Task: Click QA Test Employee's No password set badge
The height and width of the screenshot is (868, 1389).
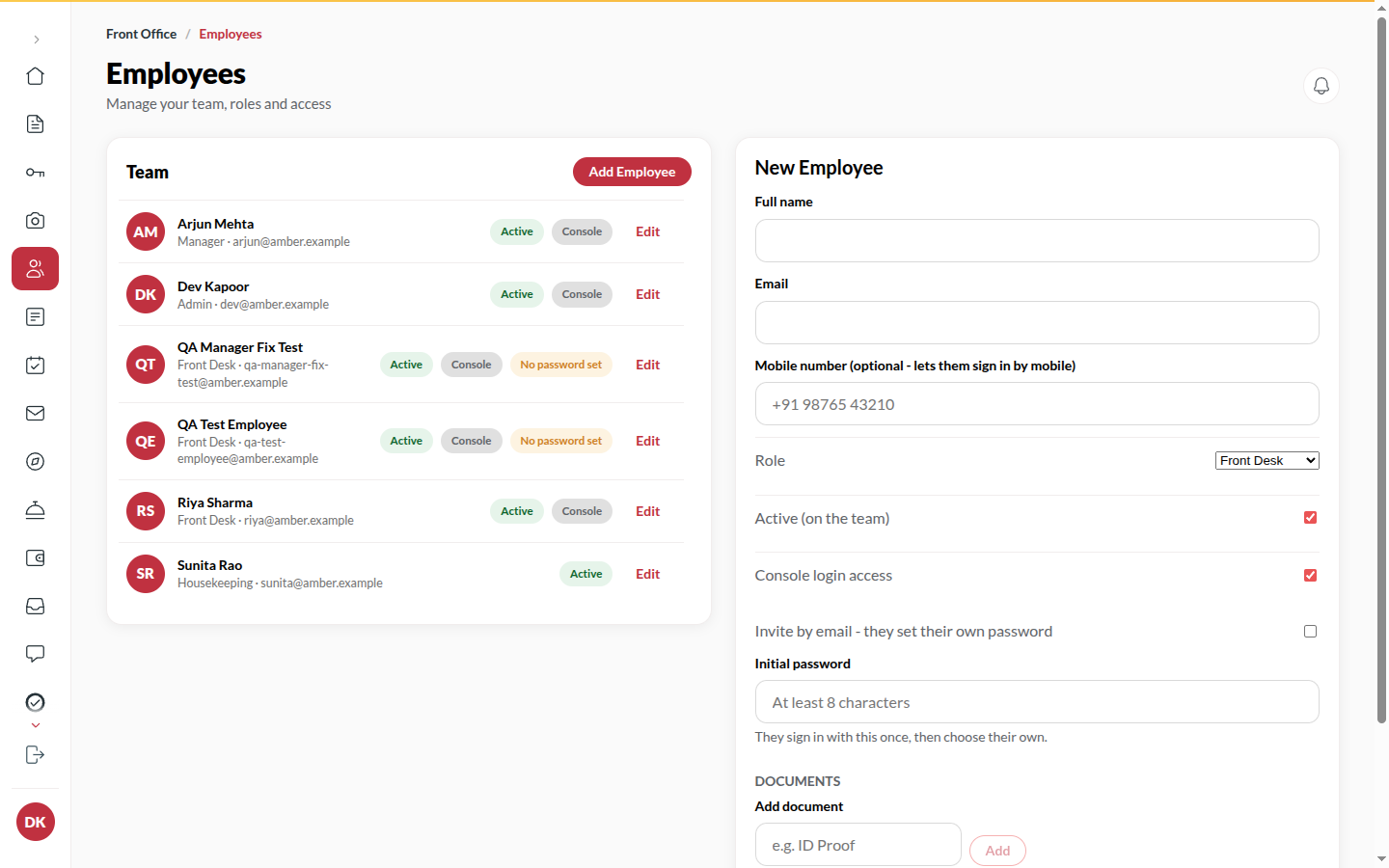Action: [x=560, y=441]
